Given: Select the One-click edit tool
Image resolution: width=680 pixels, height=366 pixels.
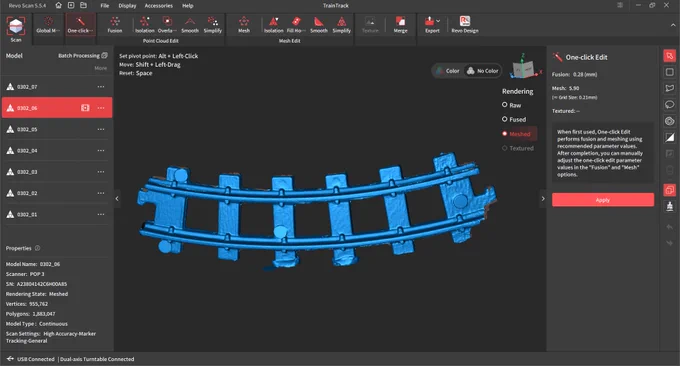Looking at the screenshot, I should (x=80, y=25).
